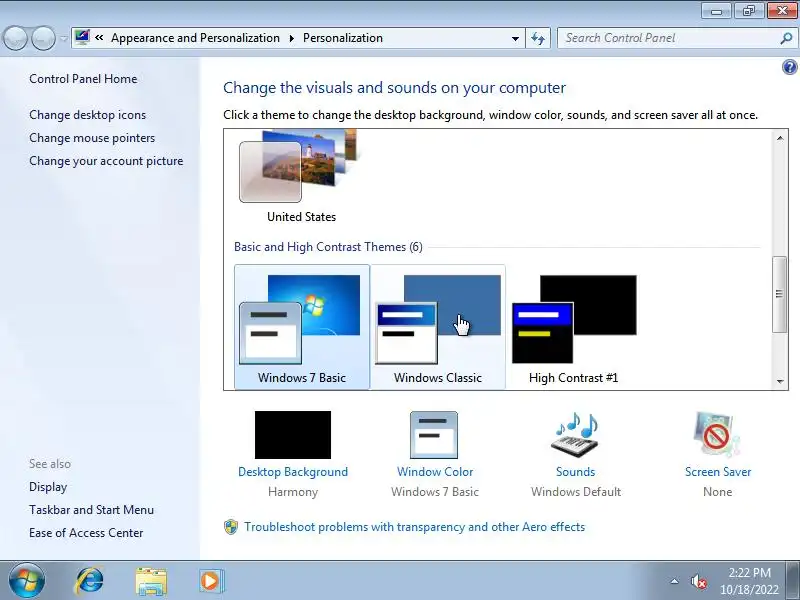Open the Screen Saver text link
Image resolution: width=800 pixels, height=600 pixels.
(718, 472)
